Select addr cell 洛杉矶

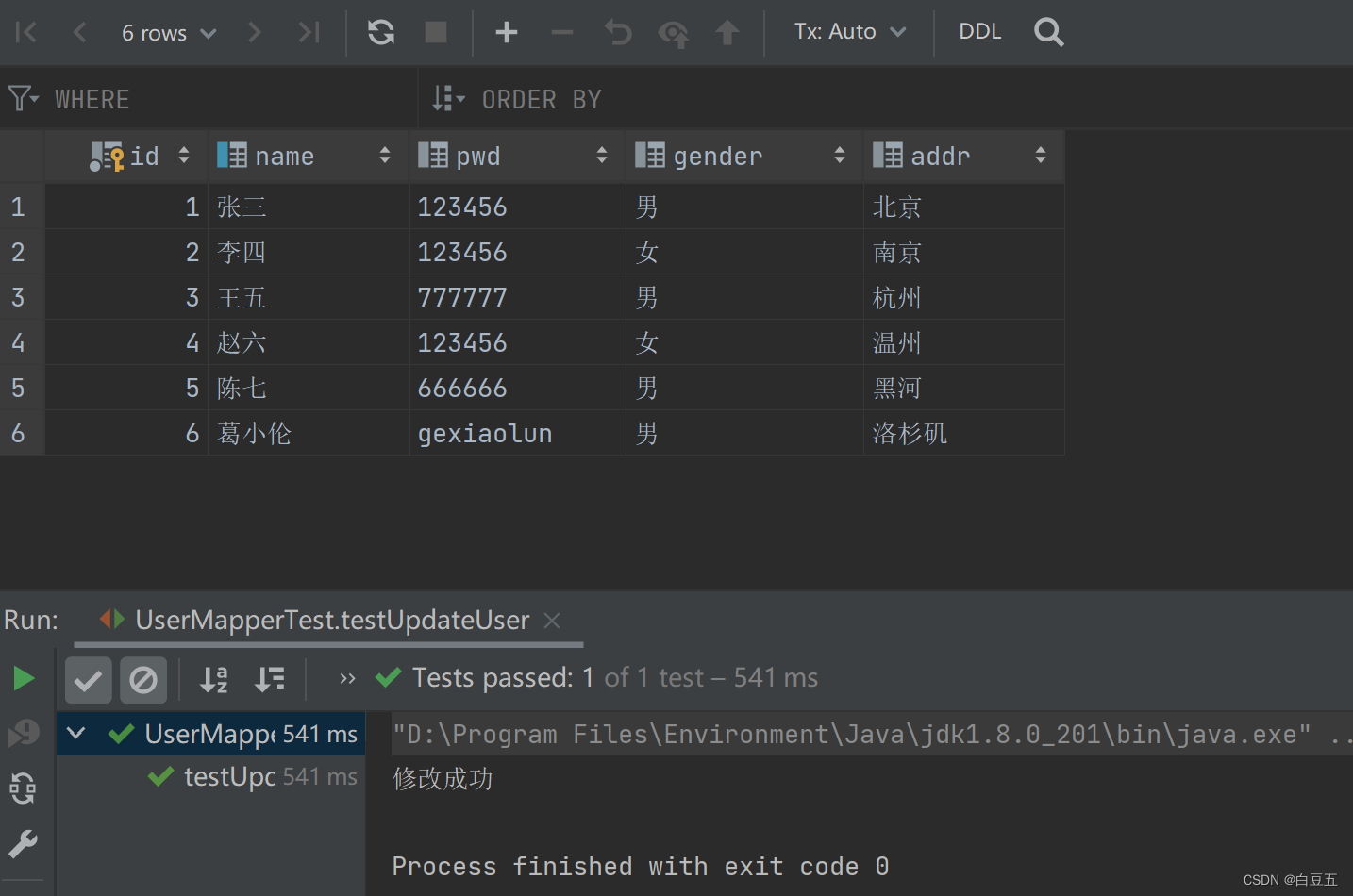pyautogui.click(x=963, y=433)
